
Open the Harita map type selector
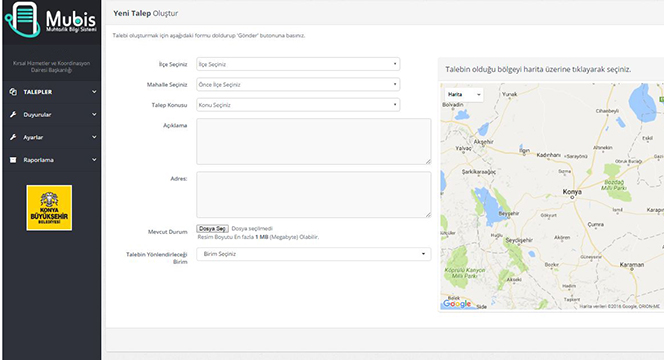pyautogui.click(x=464, y=94)
